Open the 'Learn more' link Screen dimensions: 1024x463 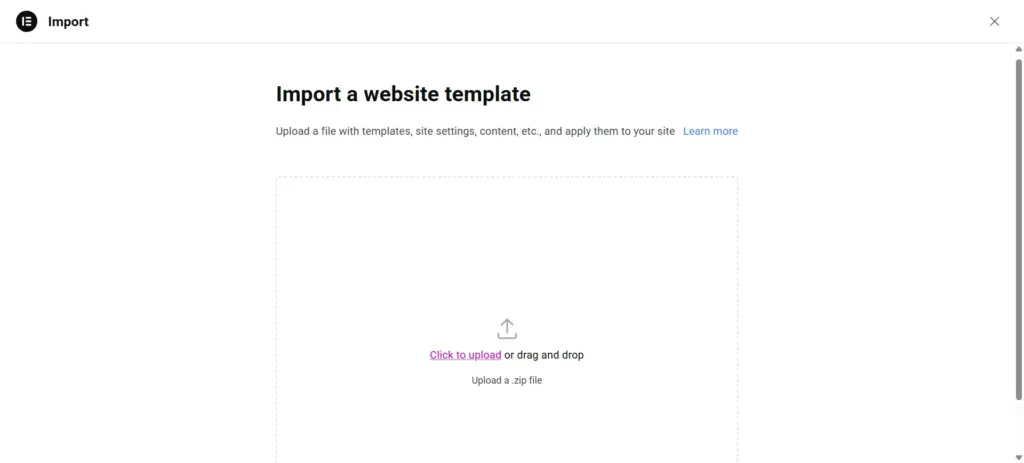tap(710, 131)
